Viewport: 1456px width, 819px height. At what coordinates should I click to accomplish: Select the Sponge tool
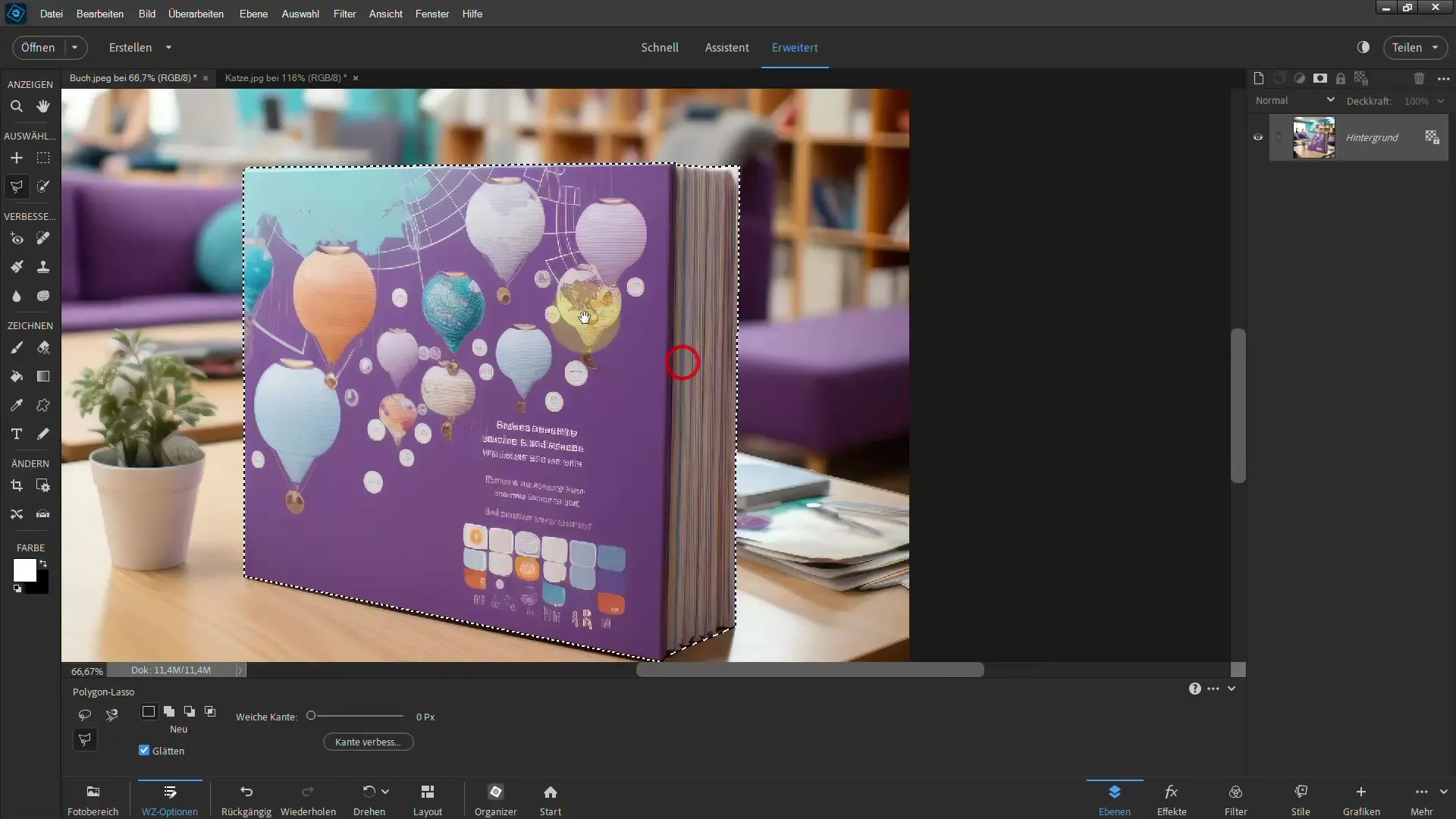tap(43, 296)
